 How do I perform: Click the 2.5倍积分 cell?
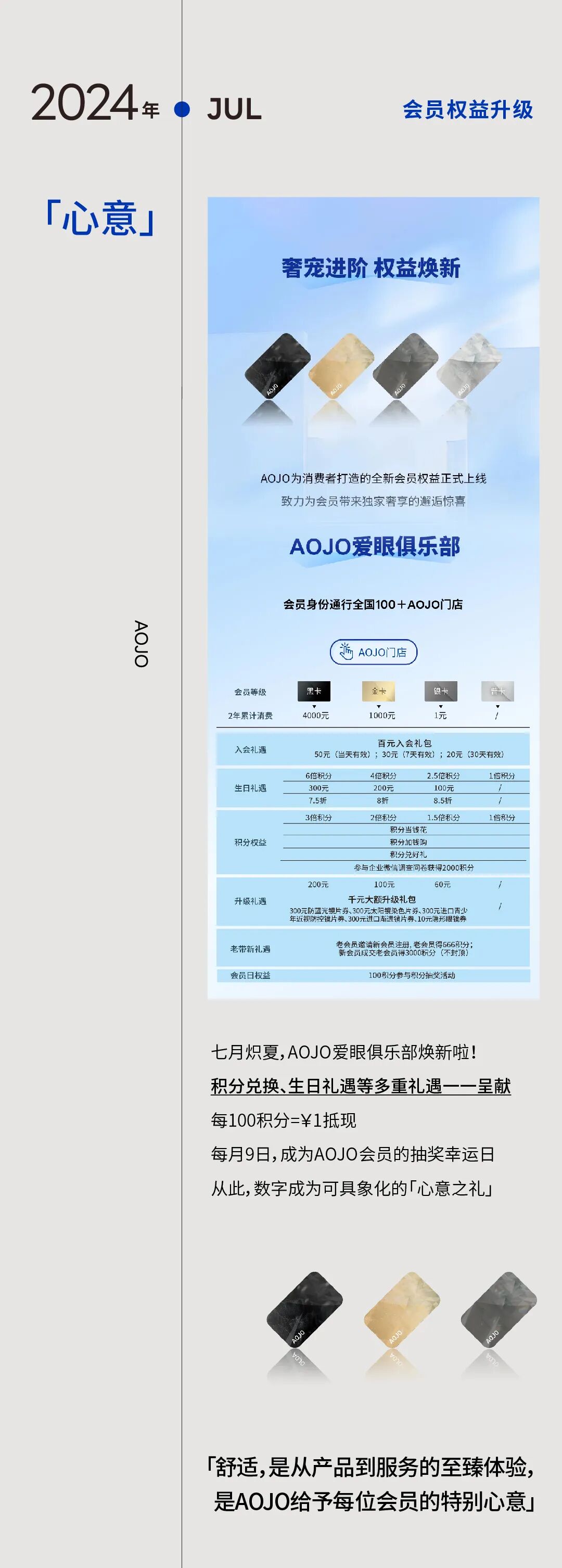pyautogui.click(x=443, y=776)
